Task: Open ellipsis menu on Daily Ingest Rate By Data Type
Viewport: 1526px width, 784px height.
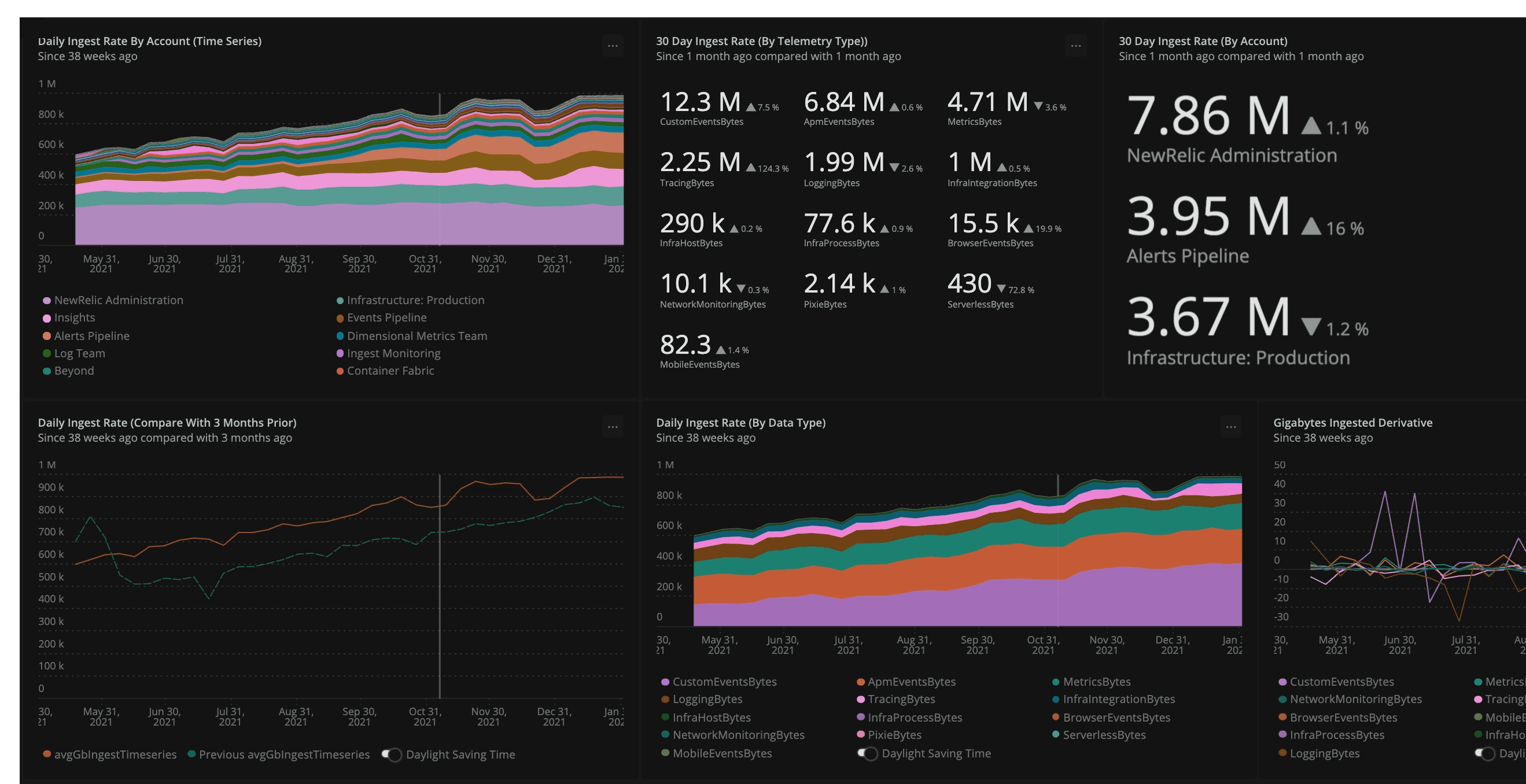Action: pyautogui.click(x=1230, y=426)
